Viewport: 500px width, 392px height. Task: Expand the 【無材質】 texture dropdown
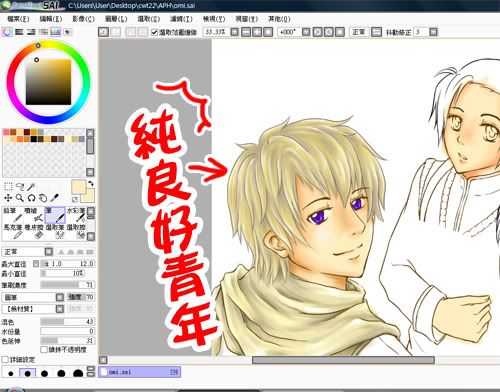[60, 309]
